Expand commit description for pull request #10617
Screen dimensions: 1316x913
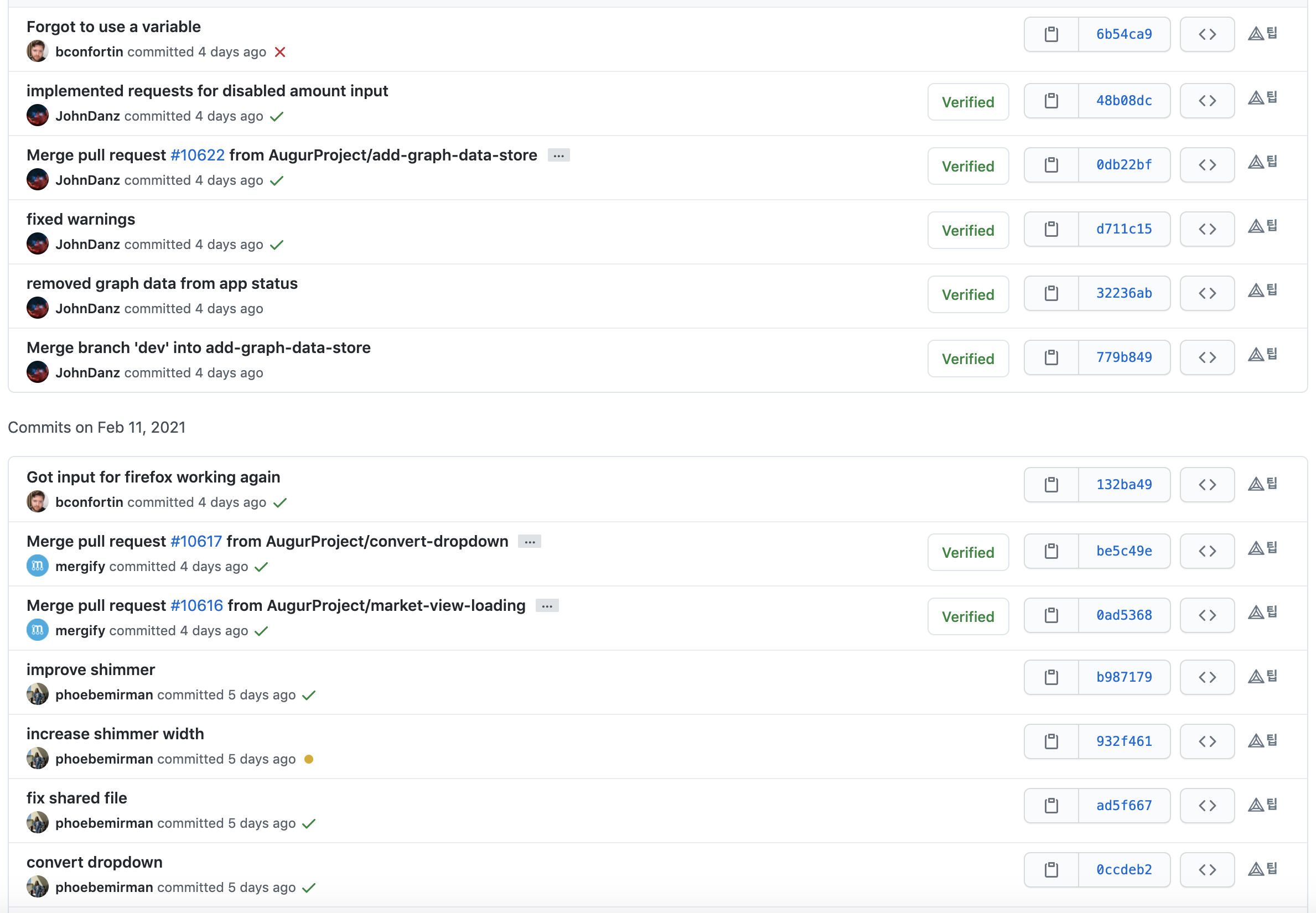pos(529,542)
